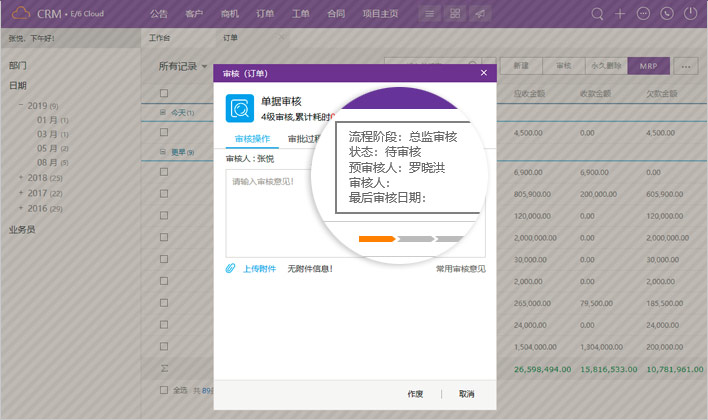This screenshot has height=420, width=708.
Task: Open the 所有记录 dropdown filter
Action: [183, 66]
